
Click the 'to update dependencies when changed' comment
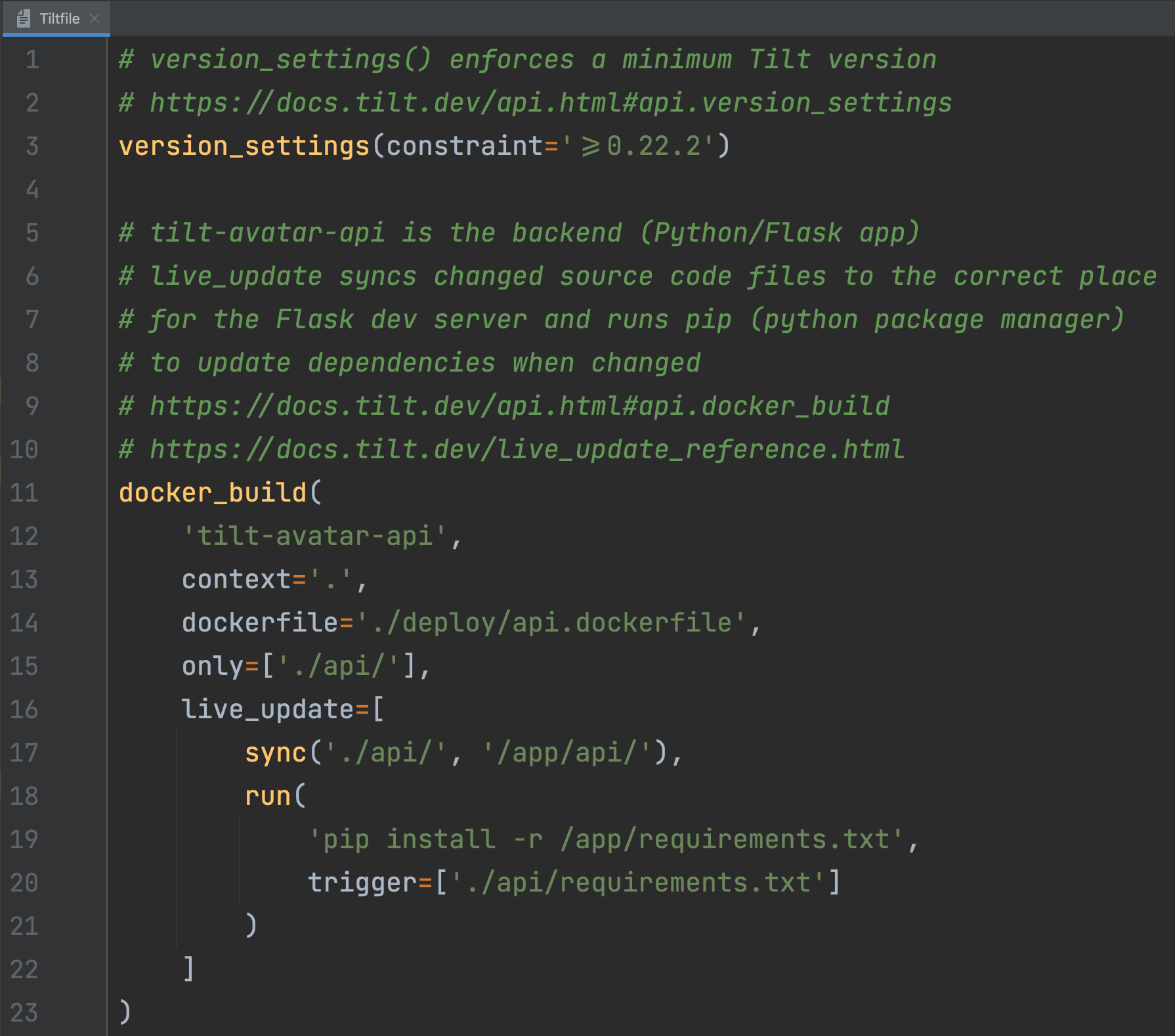[410, 363]
